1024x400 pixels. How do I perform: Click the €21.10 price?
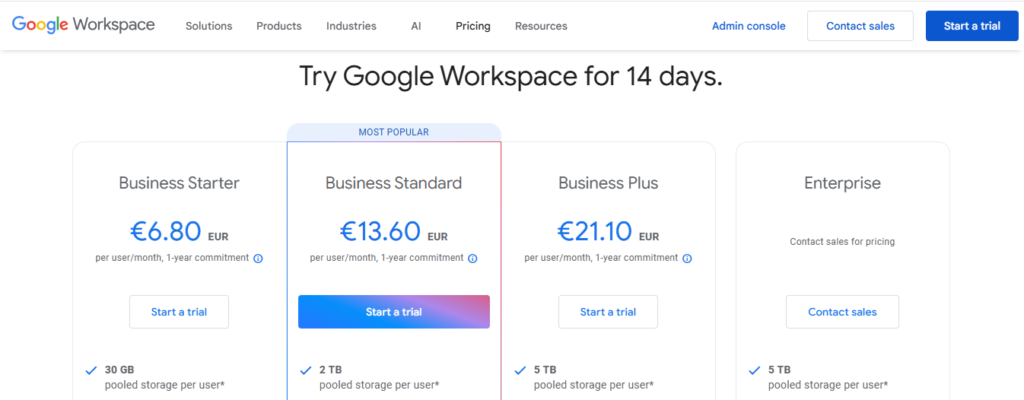594,231
